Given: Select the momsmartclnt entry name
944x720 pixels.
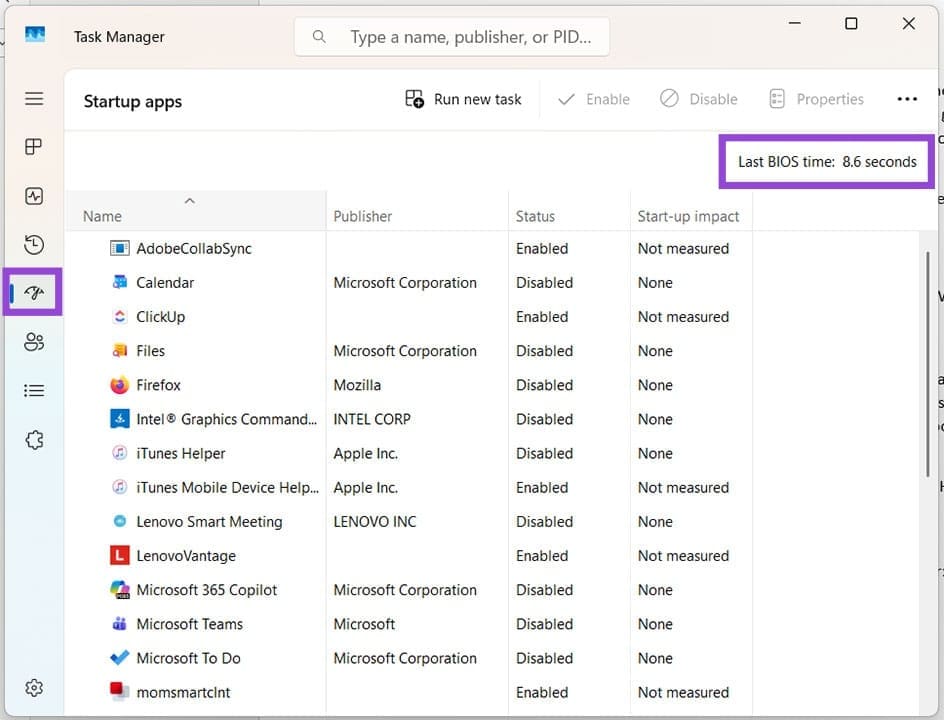Looking at the screenshot, I should tap(183, 692).
